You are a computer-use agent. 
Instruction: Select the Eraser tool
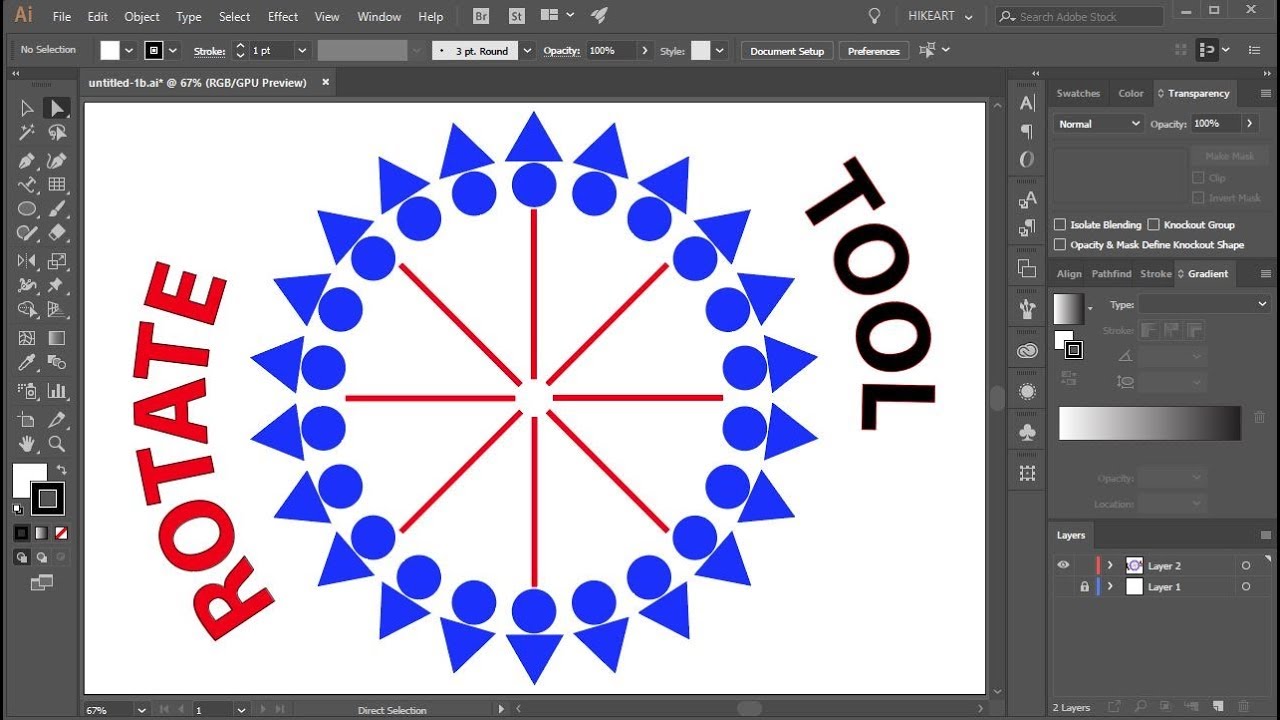(57, 234)
